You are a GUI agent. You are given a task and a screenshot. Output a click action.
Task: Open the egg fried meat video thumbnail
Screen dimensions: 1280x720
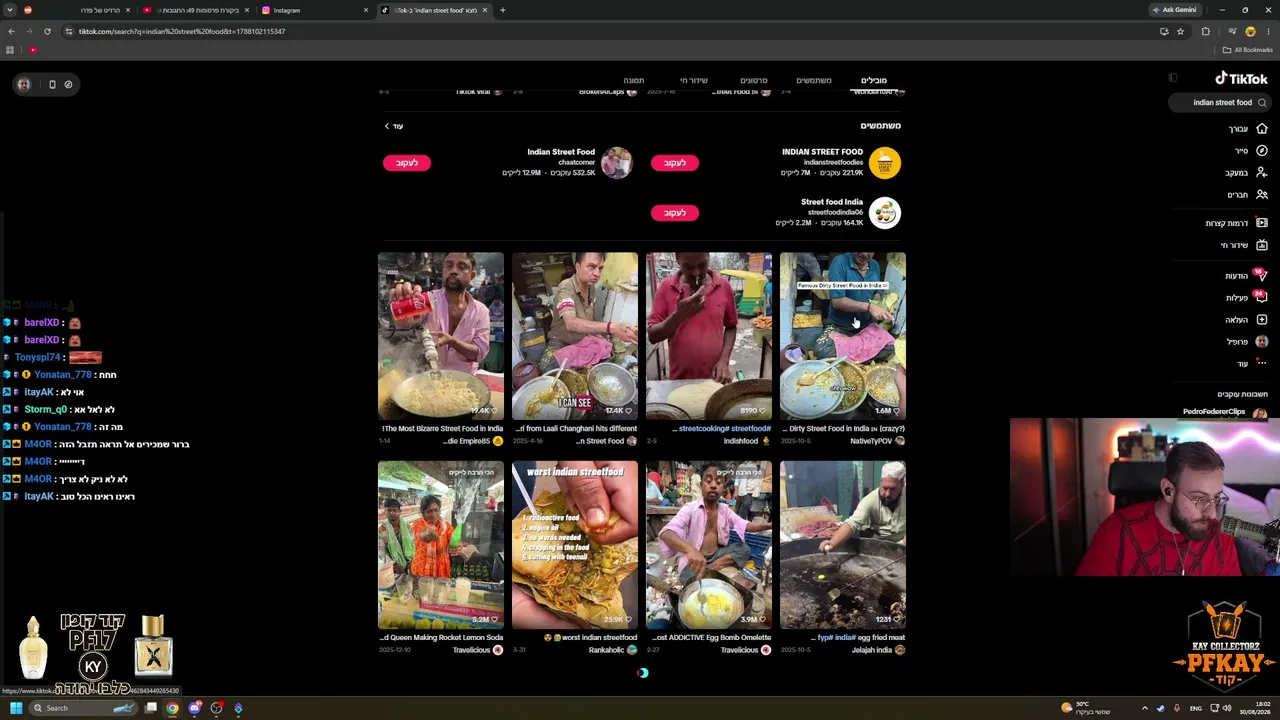[843, 545]
